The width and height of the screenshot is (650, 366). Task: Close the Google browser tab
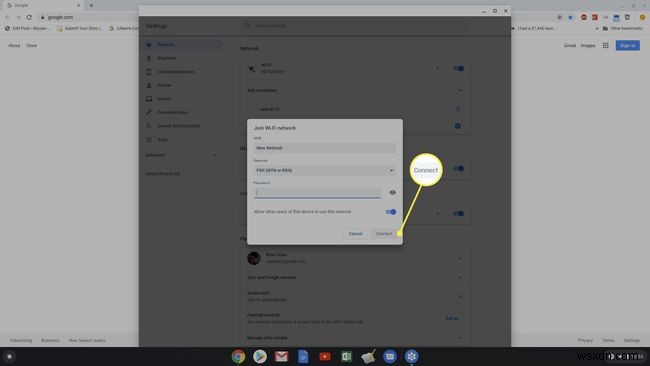tap(78, 5)
